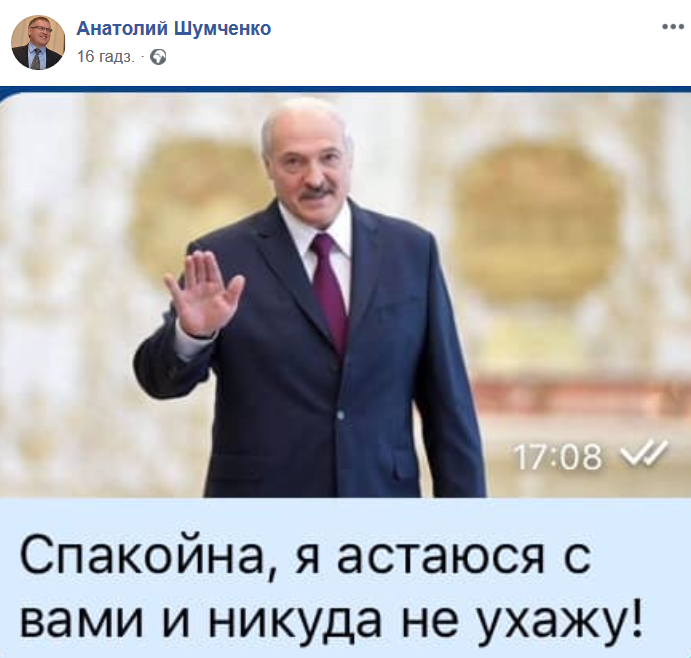
Task: Open the Анатолий Шумченко profile name link
Action: (x=174, y=28)
